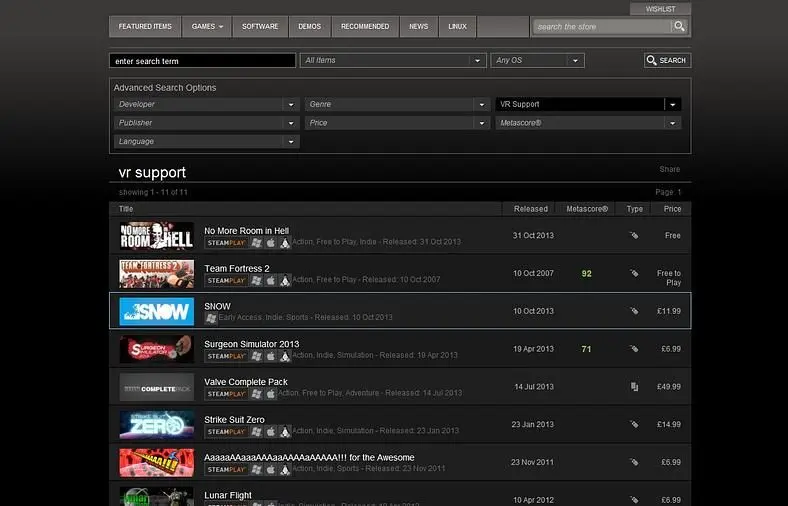Screen dimensions: 788x506
Task: Go to the Software tab
Action: (x=260, y=26)
